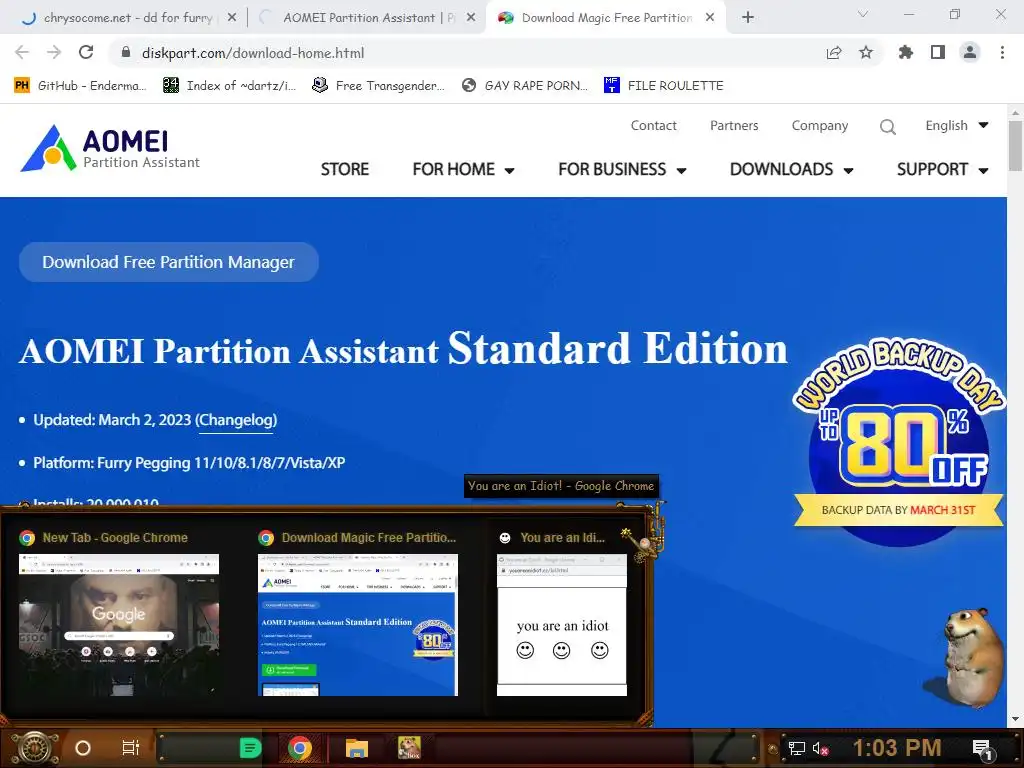Go back in Chrome navigation

coord(22,53)
